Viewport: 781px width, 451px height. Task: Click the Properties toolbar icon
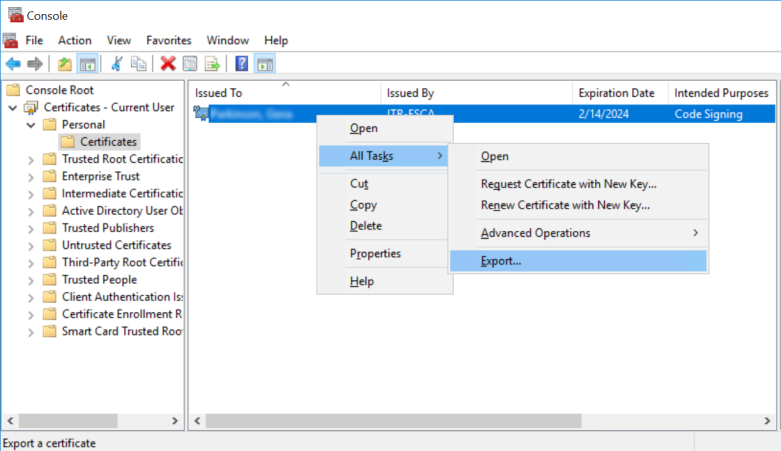point(190,64)
